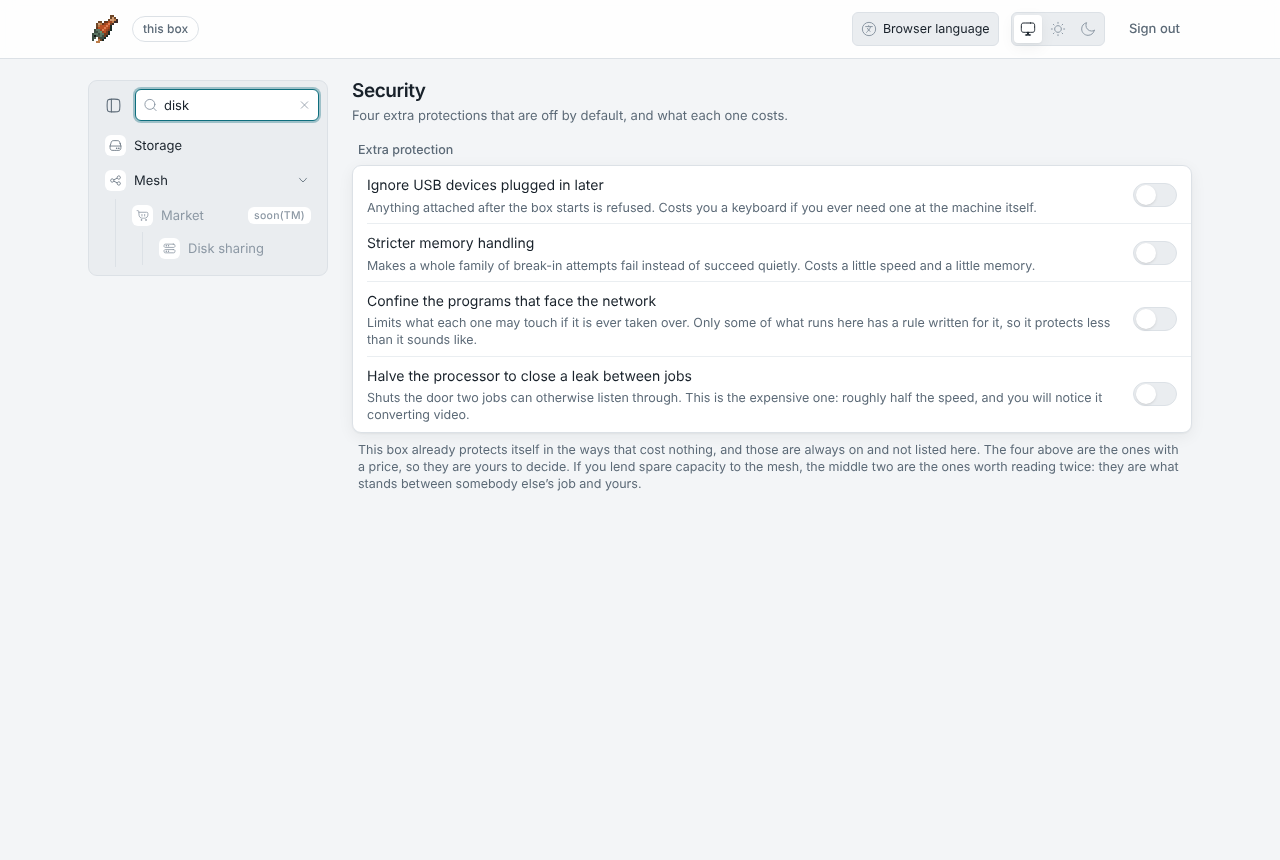Click the Mesh share-nodes icon
Screen dimensions: 1280x860
coord(116,181)
